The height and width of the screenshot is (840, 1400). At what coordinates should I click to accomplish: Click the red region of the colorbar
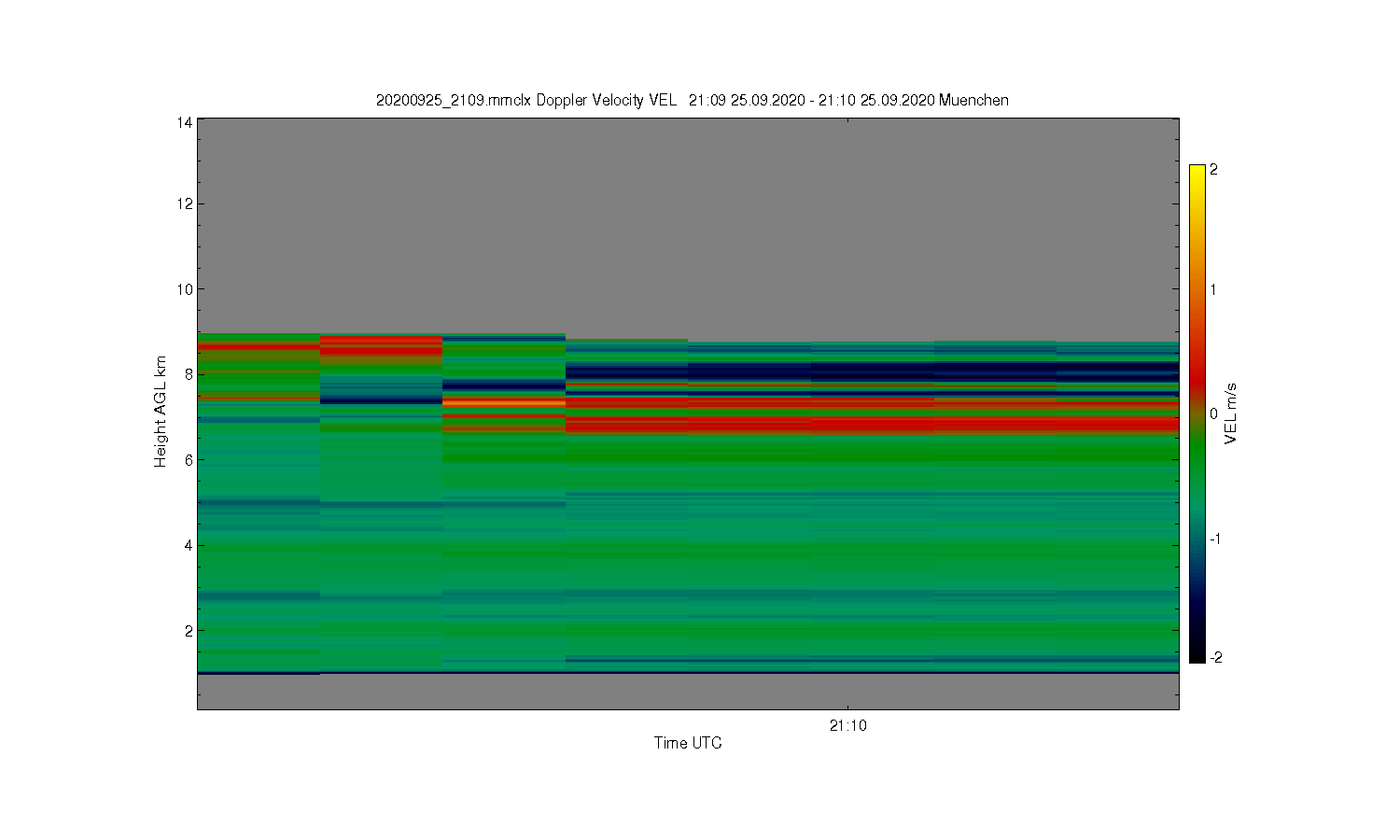tap(1197, 355)
